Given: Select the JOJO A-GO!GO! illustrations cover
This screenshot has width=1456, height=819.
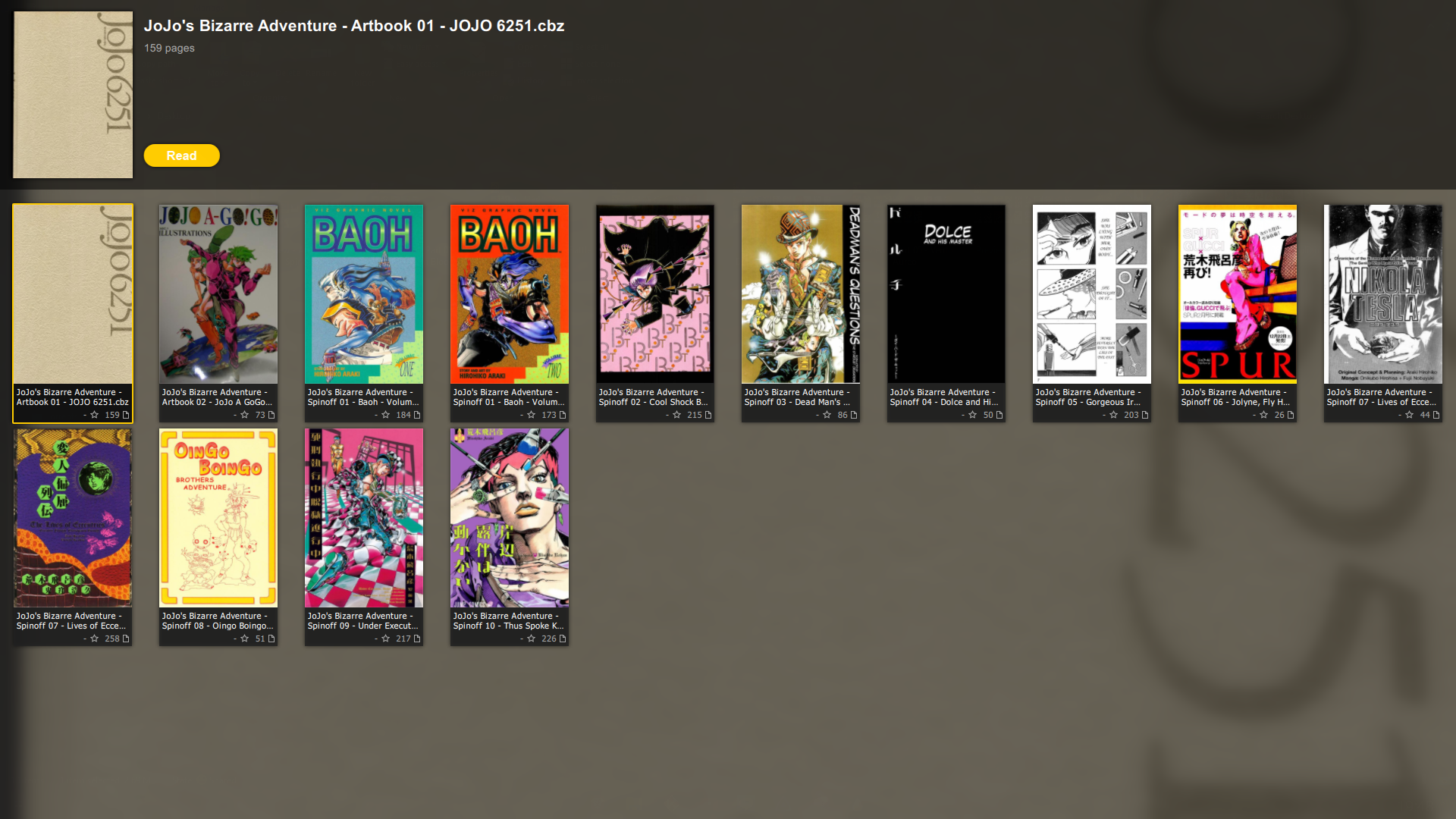Looking at the screenshot, I should click(x=218, y=294).
